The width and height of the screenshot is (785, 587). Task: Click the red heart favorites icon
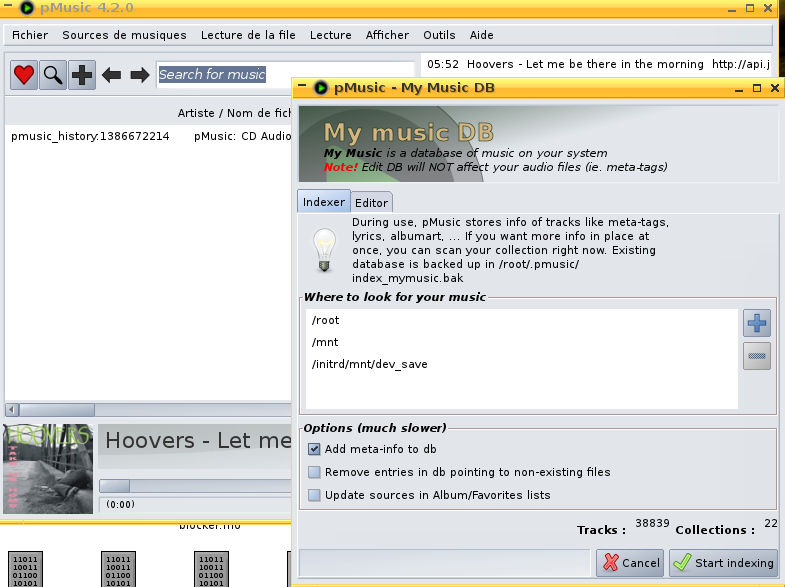point(24,75)
